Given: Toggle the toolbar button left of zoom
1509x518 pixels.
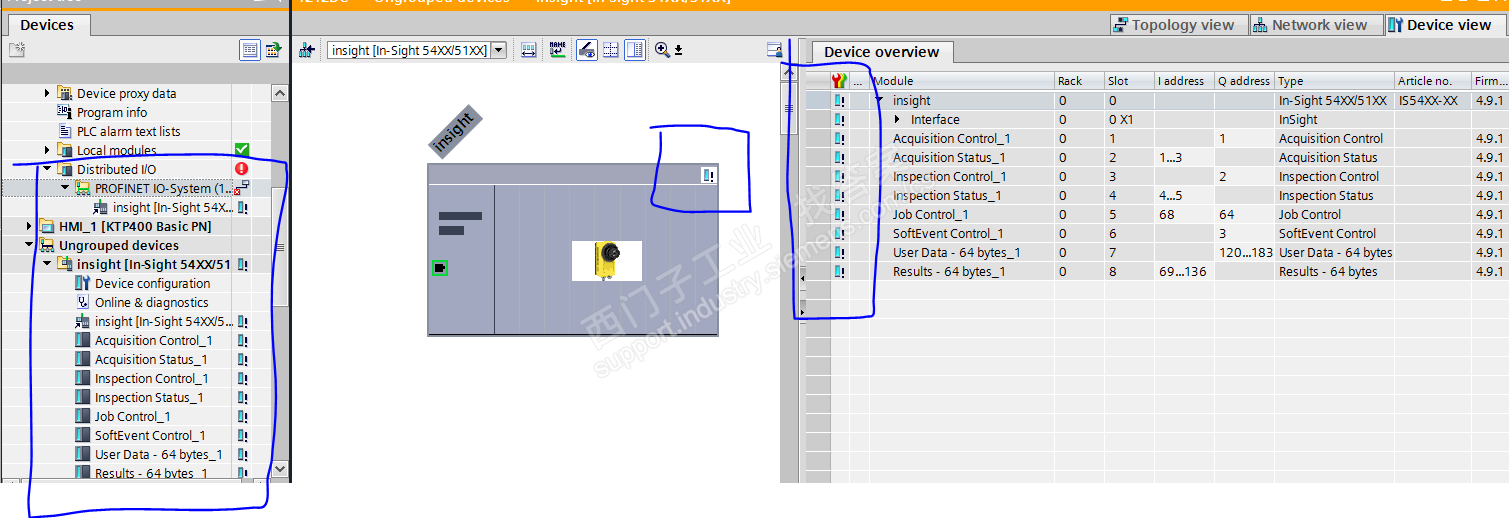Looking at the screenshot, I should 635,50.
